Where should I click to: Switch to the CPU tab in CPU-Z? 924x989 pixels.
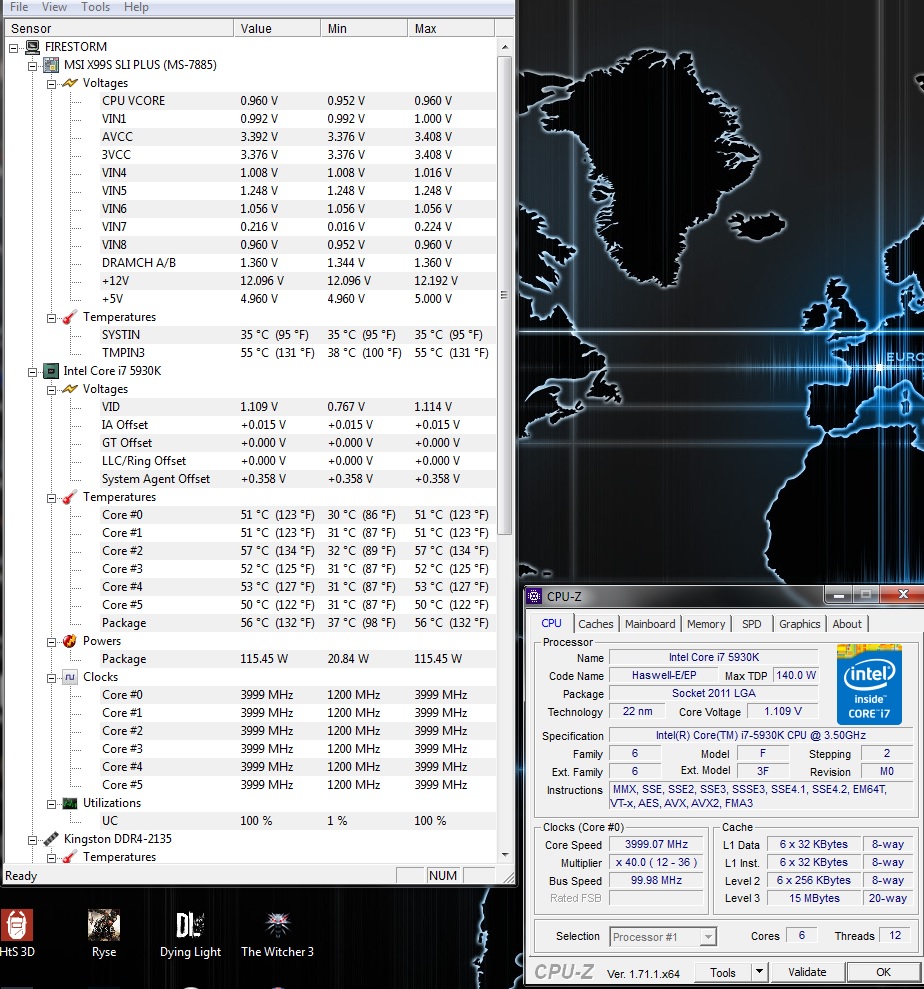[551, 623]
